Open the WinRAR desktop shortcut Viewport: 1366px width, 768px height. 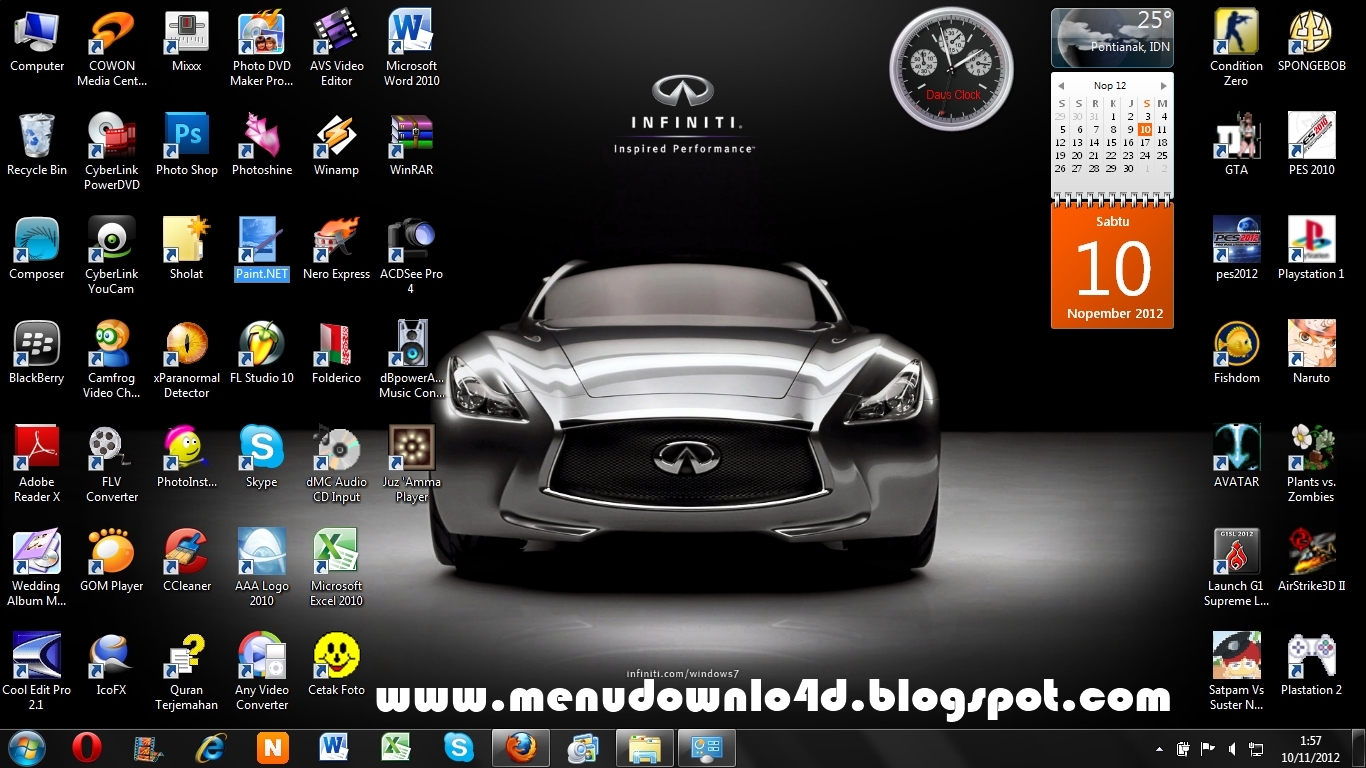pos(411,145)
